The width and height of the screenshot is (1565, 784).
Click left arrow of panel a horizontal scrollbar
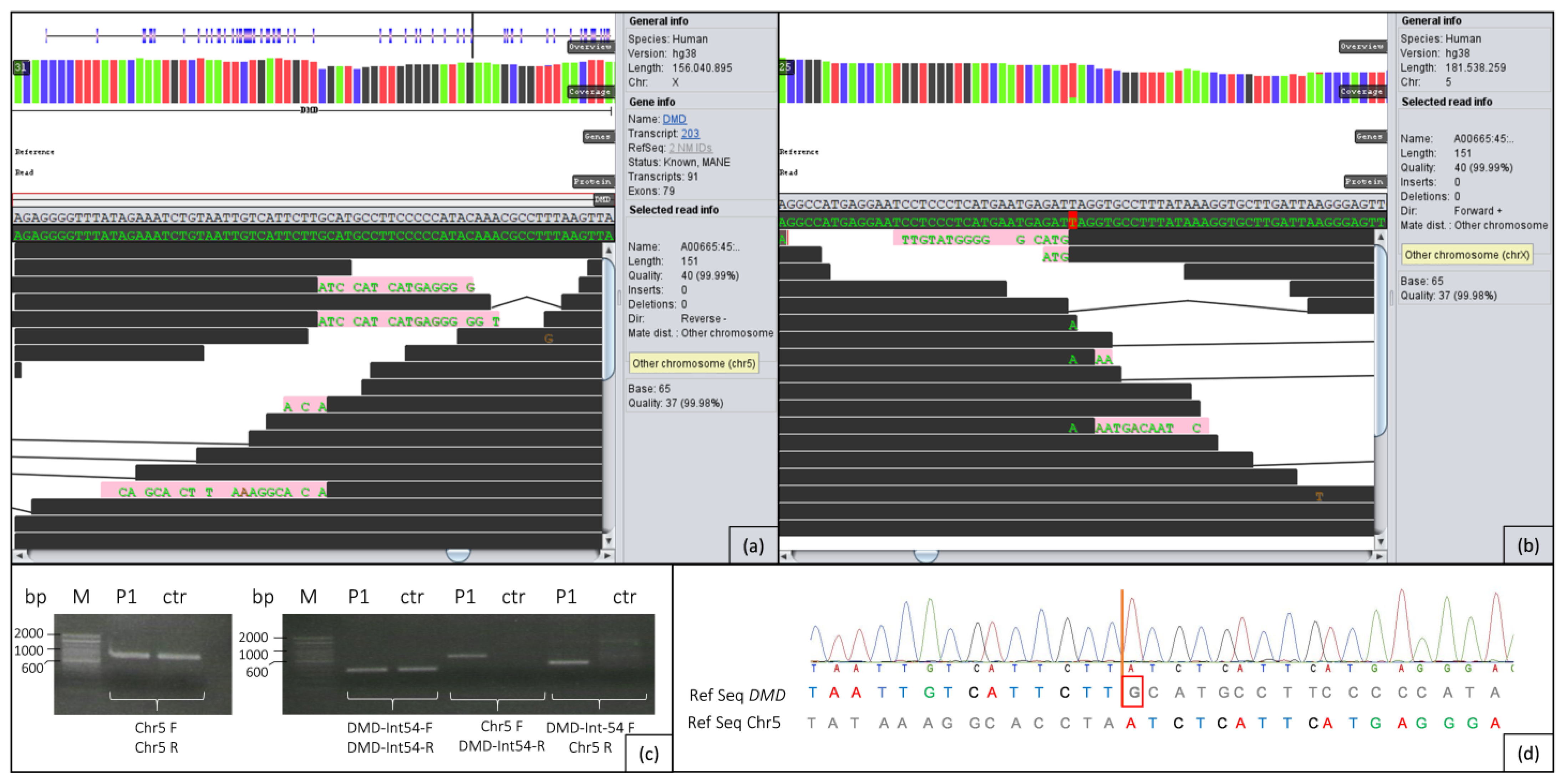pyautogui.click(x=19, y=555)
